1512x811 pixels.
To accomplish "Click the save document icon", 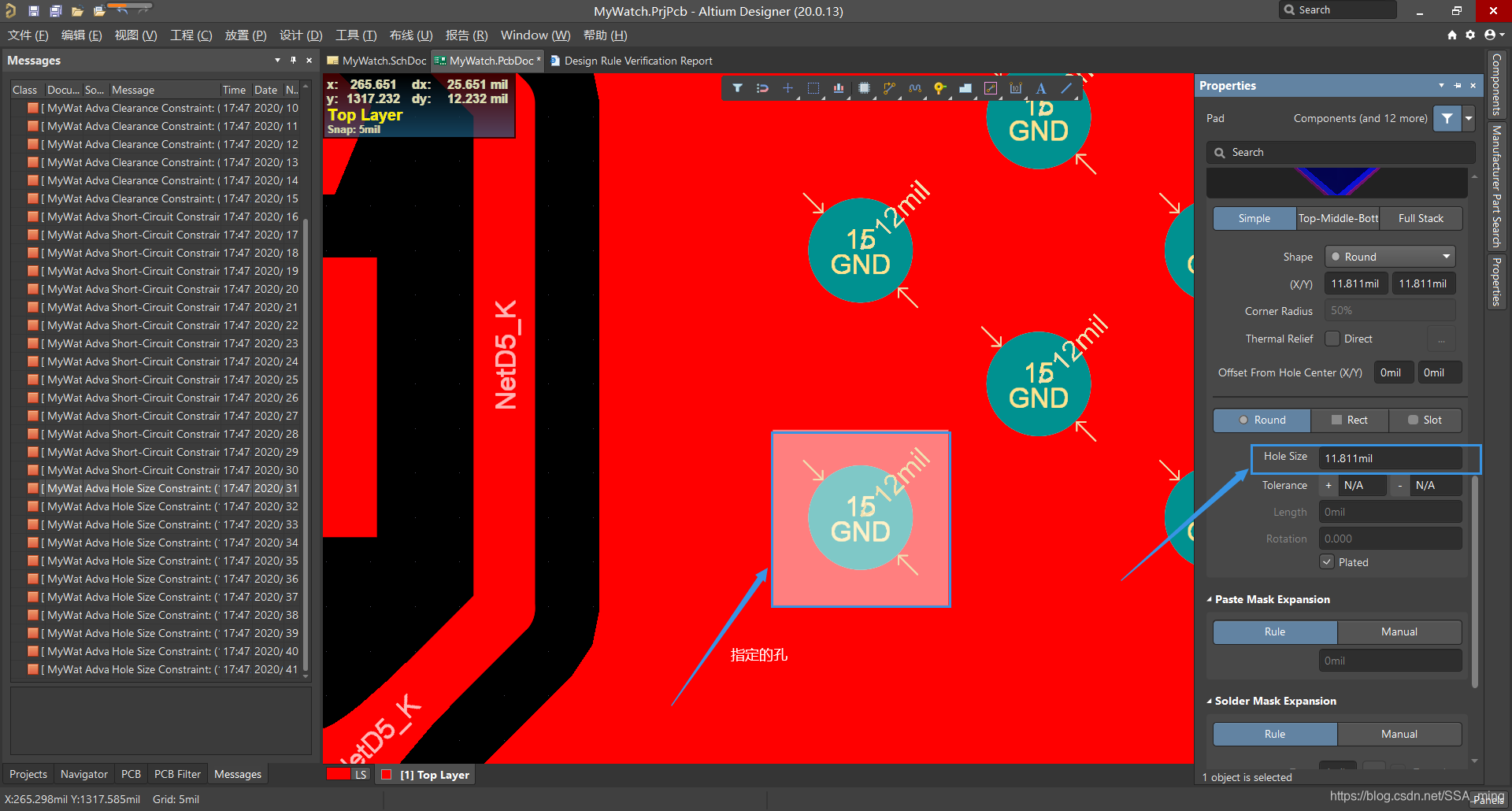I will click(33, 11).
